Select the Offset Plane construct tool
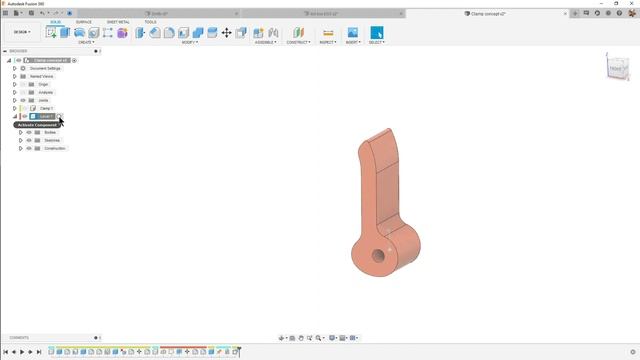The image size is (640, 360). point(298,33)
